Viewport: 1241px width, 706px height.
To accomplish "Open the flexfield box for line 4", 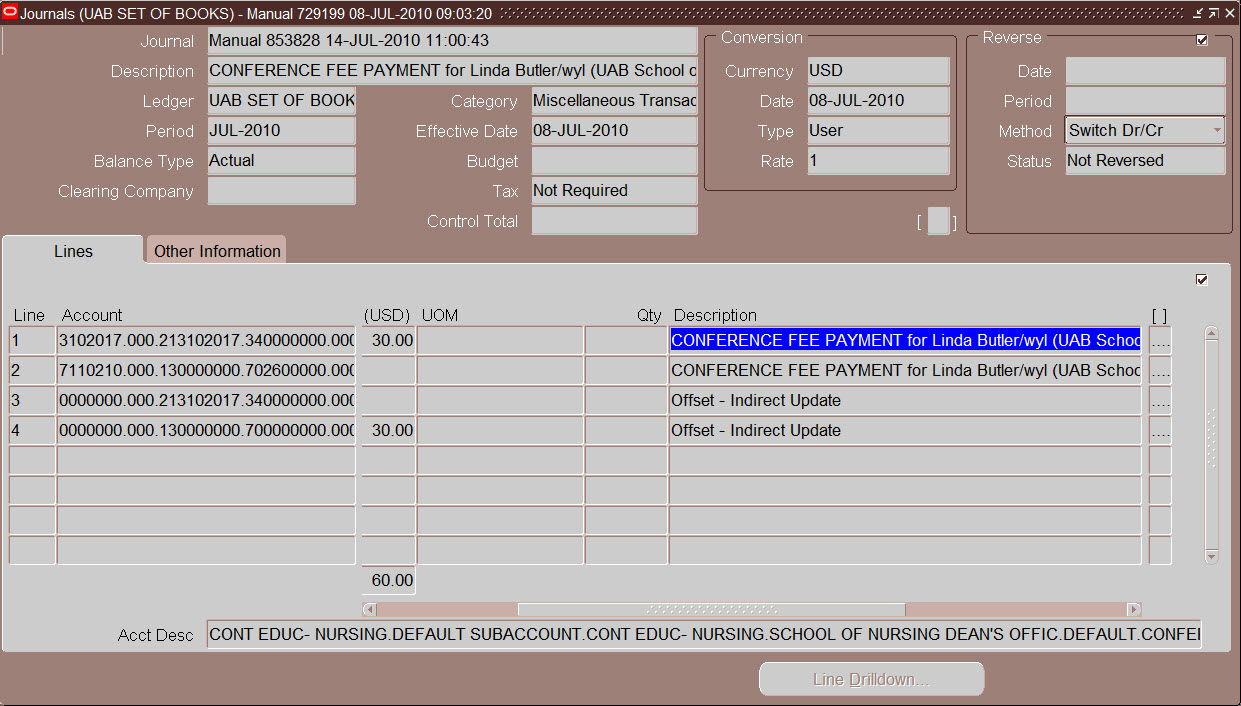I will tap(1160, 431).
